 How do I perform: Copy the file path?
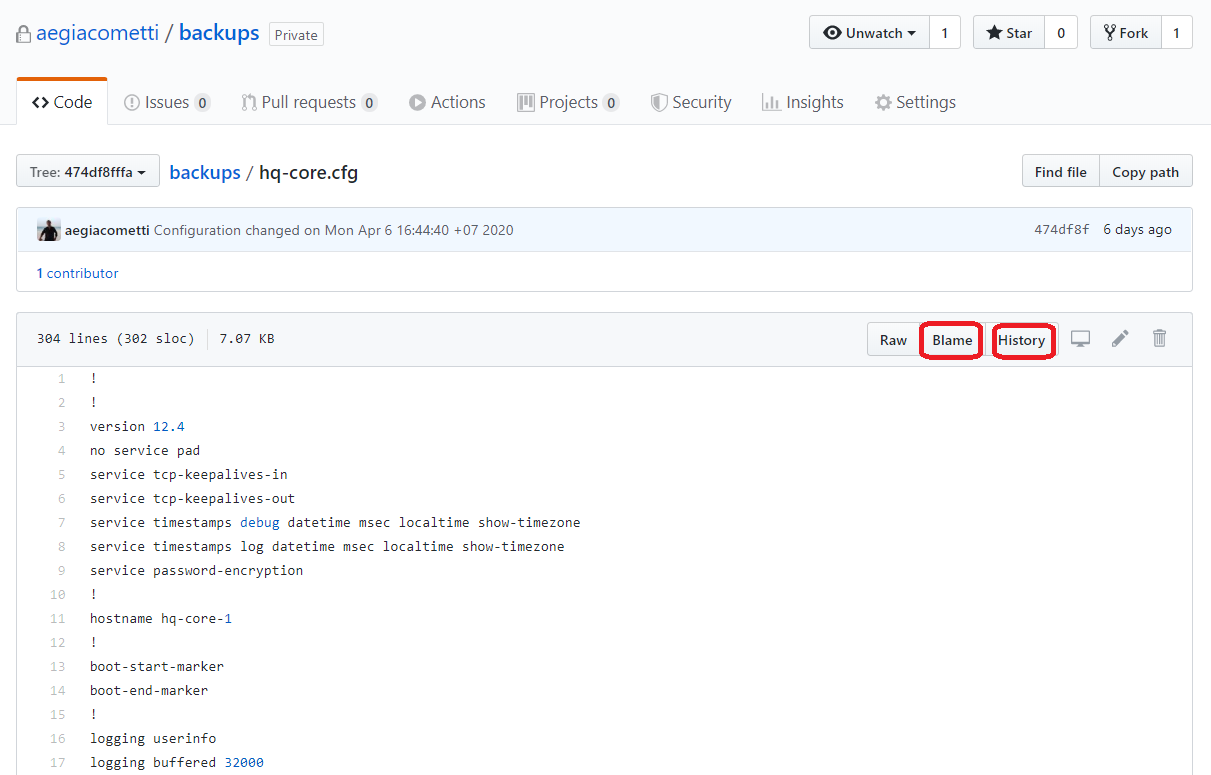[1146, 172]
